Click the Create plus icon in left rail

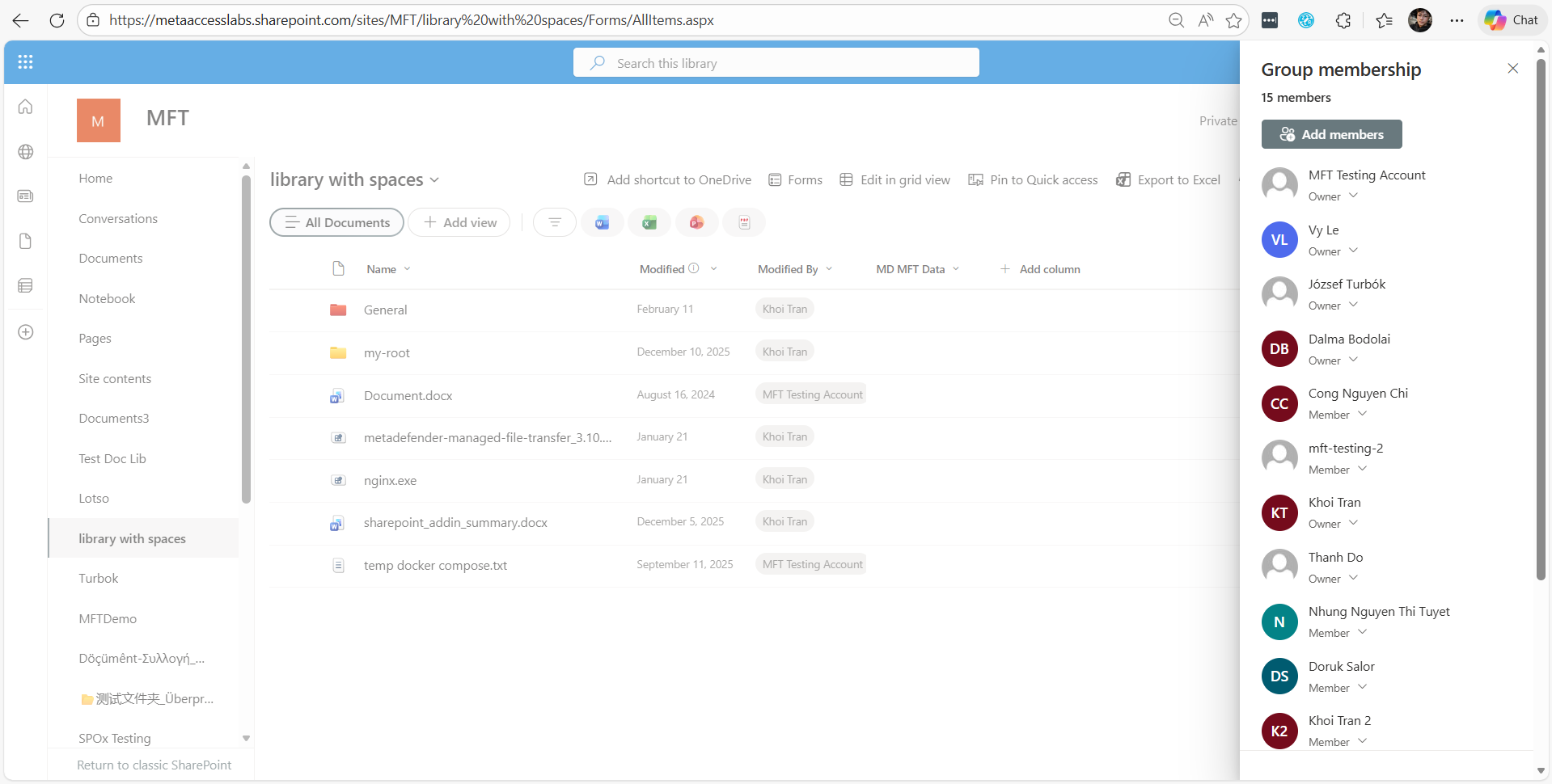[x=26, y=332]
